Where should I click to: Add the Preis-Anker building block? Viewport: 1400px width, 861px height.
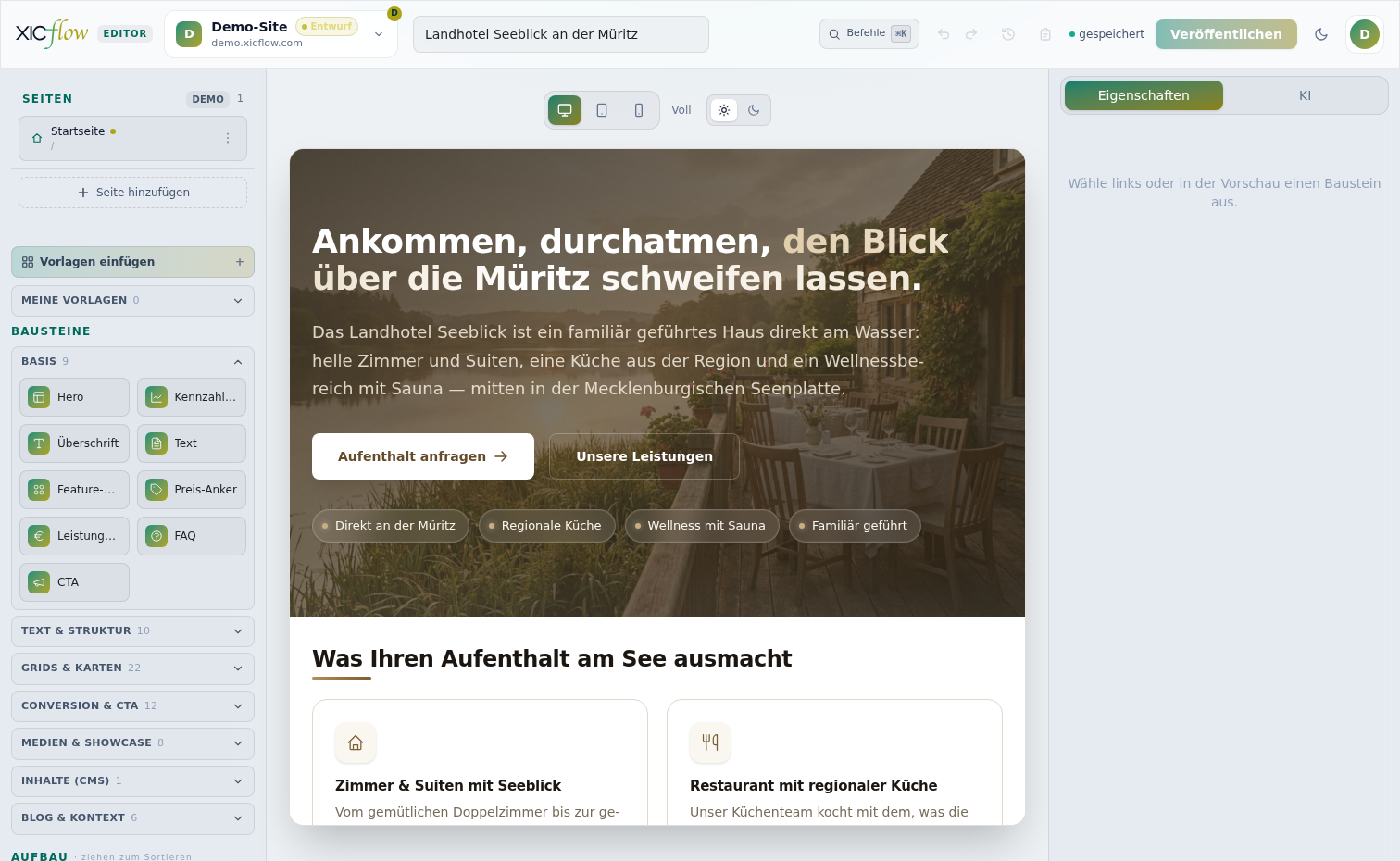click(192, 490)
